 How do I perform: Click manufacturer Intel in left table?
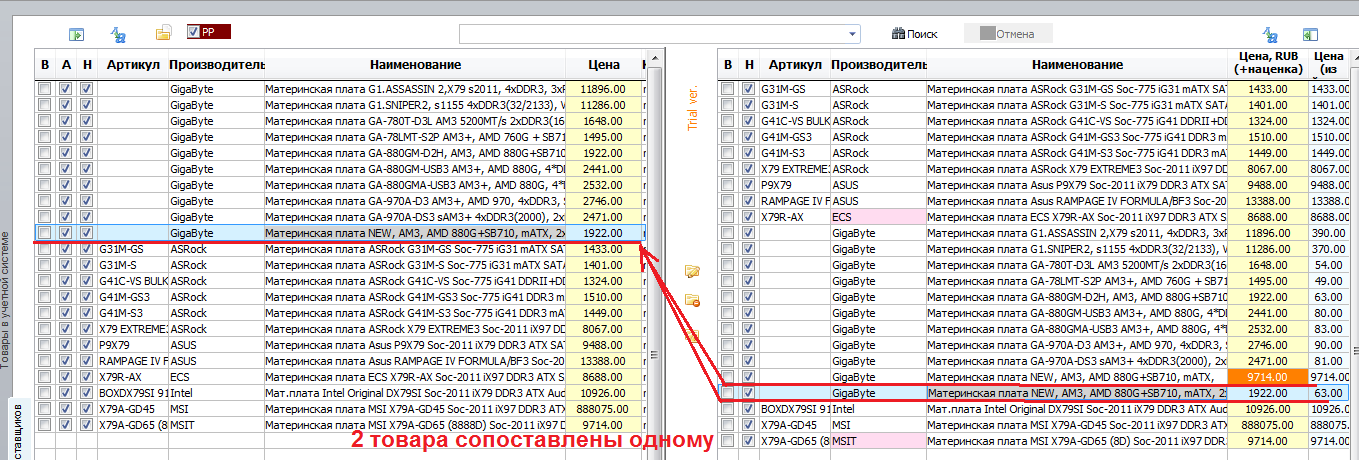click(216, 393)
